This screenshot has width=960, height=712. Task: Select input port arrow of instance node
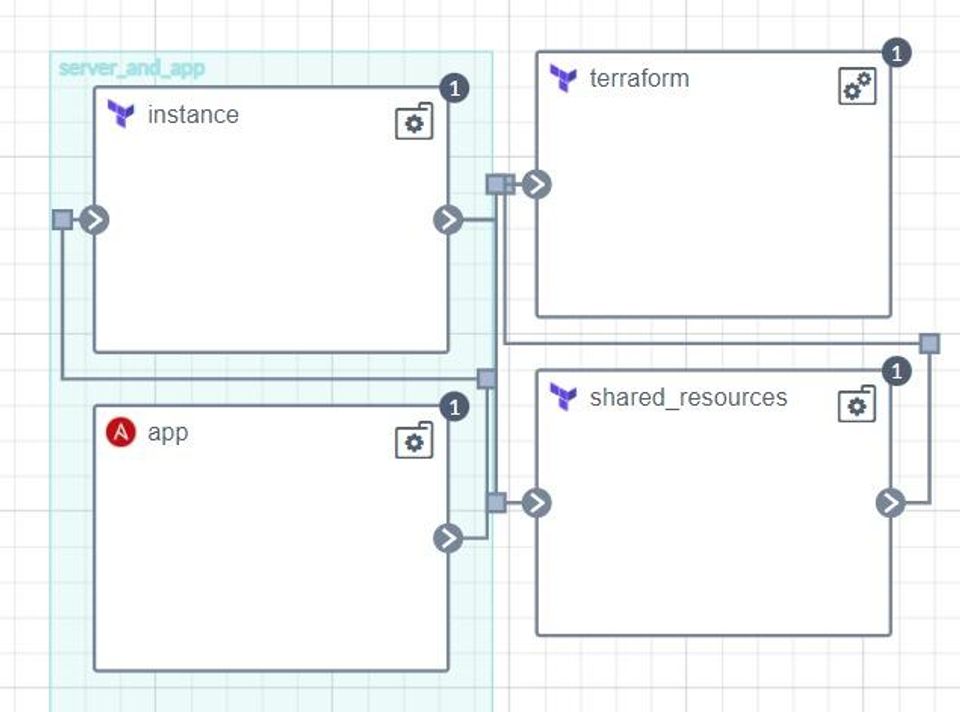coord(95,220)
